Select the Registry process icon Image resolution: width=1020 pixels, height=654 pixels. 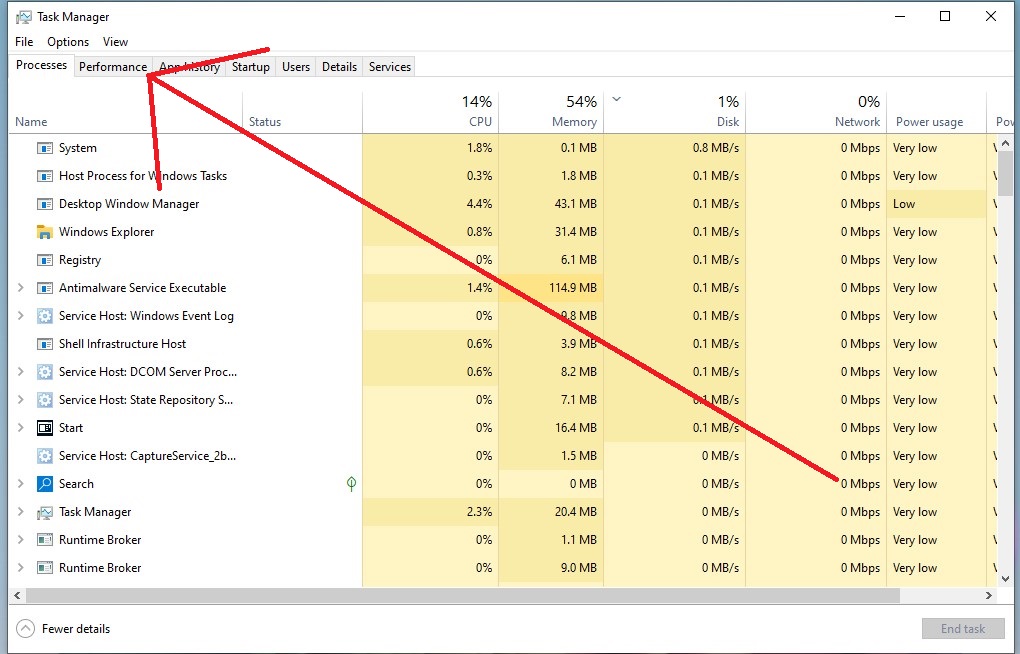44,260
